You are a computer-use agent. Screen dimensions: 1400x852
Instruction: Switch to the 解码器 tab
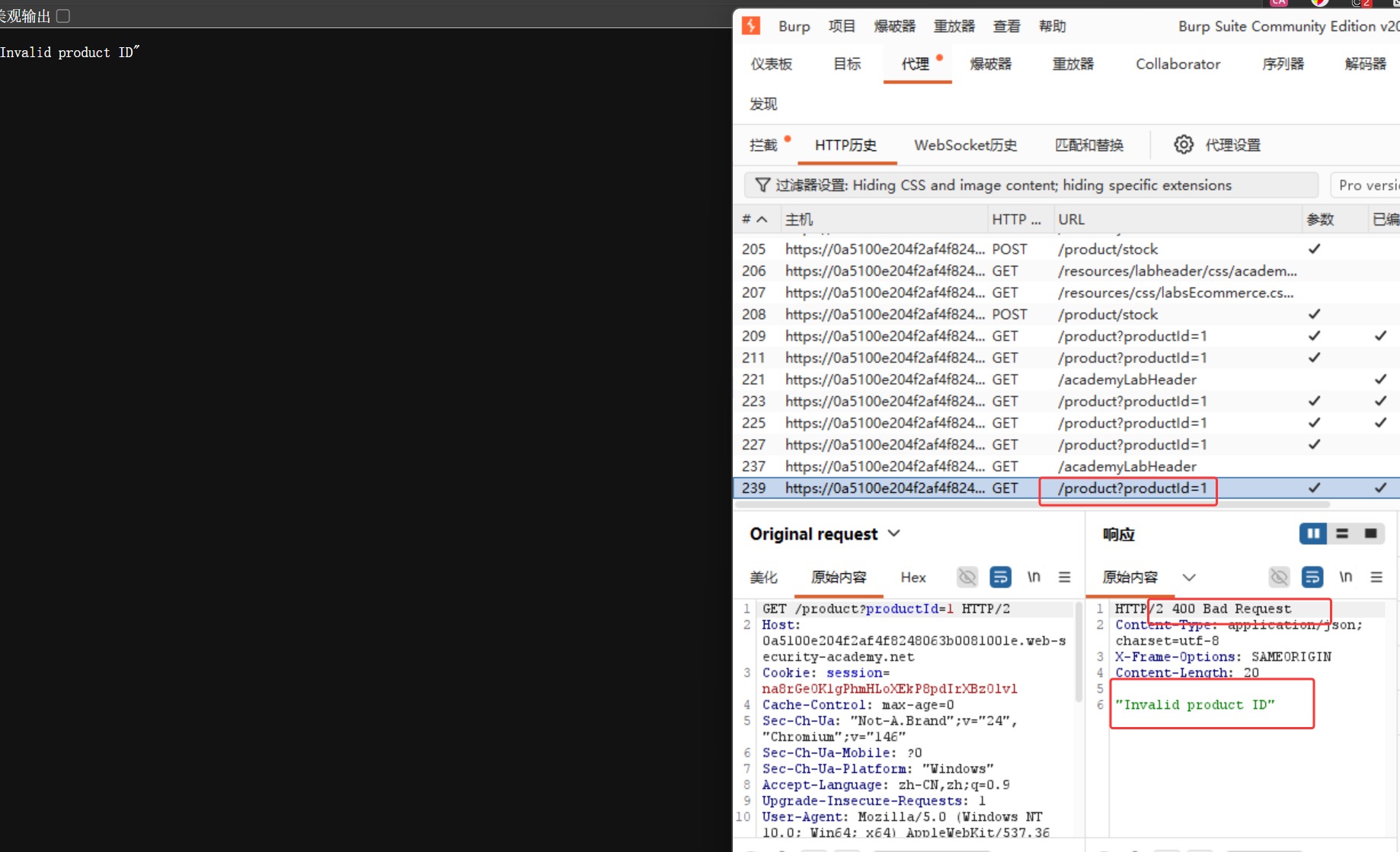click(x=1366, y=64)
